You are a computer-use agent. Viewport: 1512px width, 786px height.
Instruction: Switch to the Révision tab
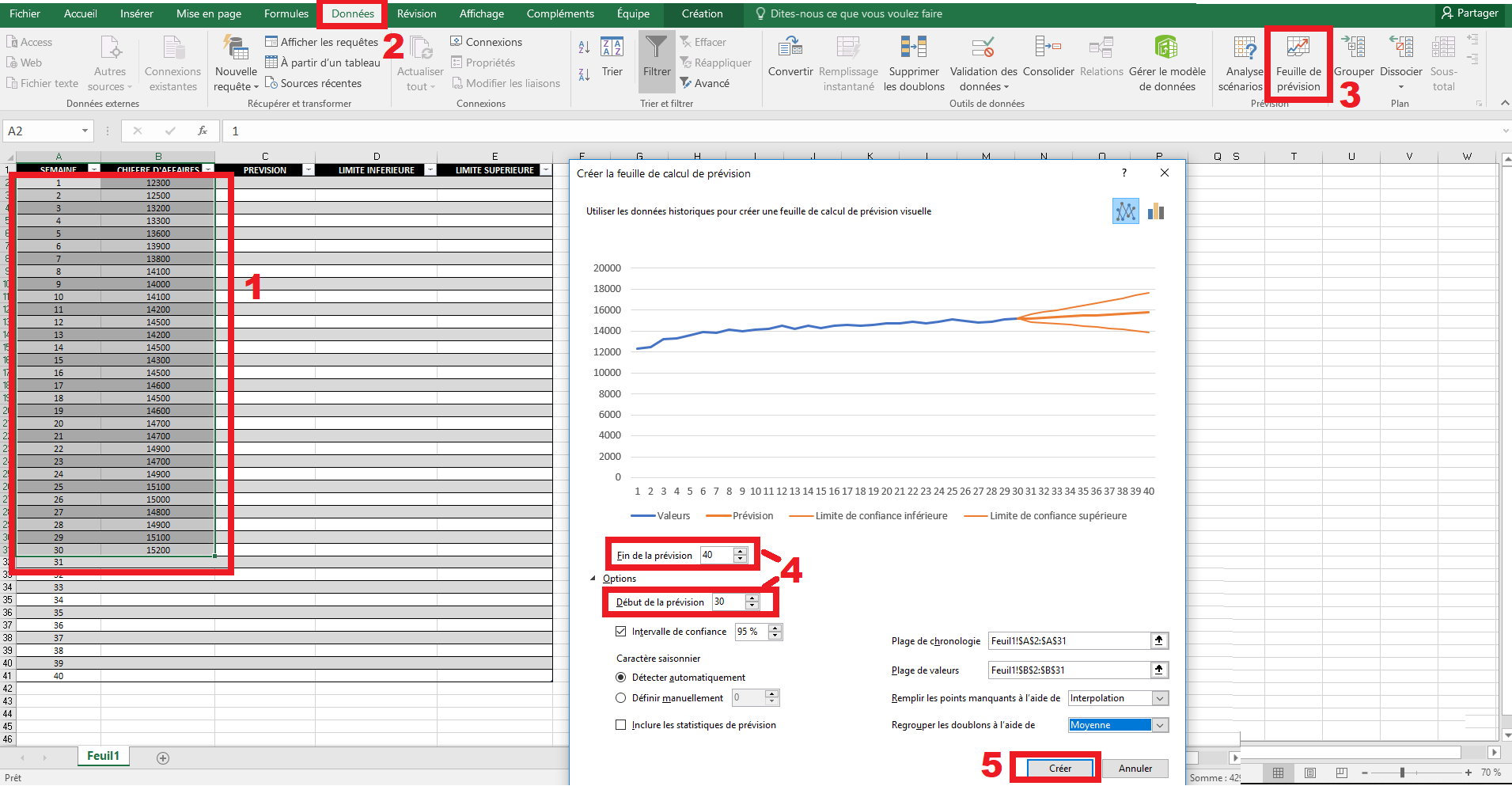pos(417,13)
